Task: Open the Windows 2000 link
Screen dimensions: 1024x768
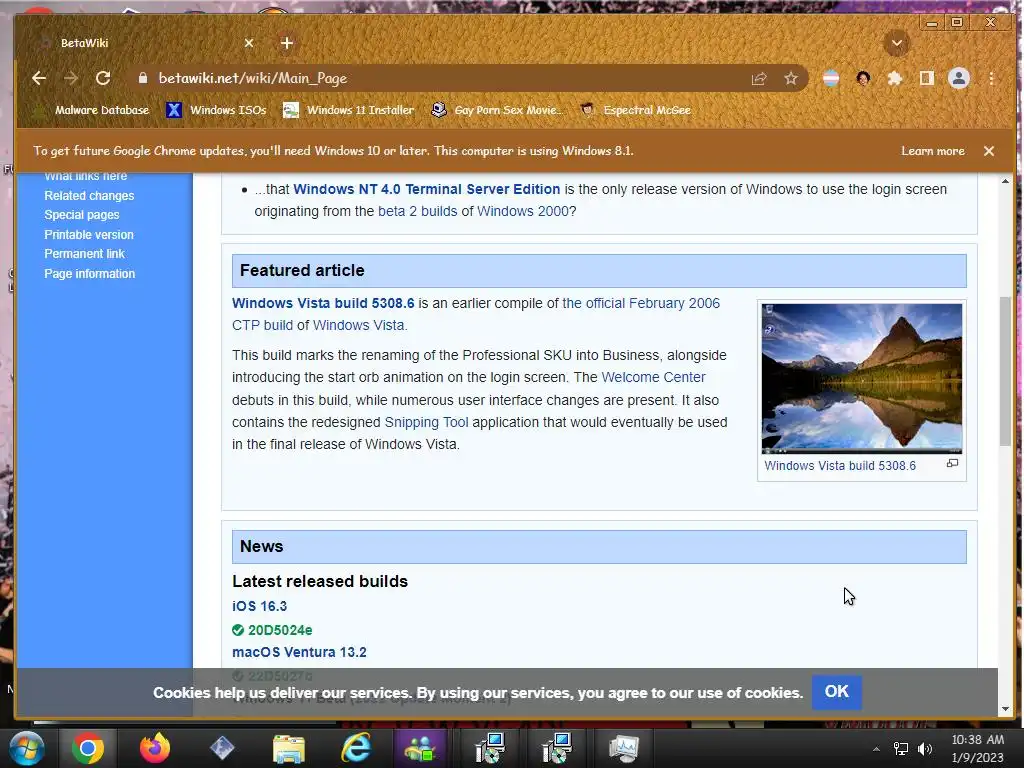Action: coord(522,212)
